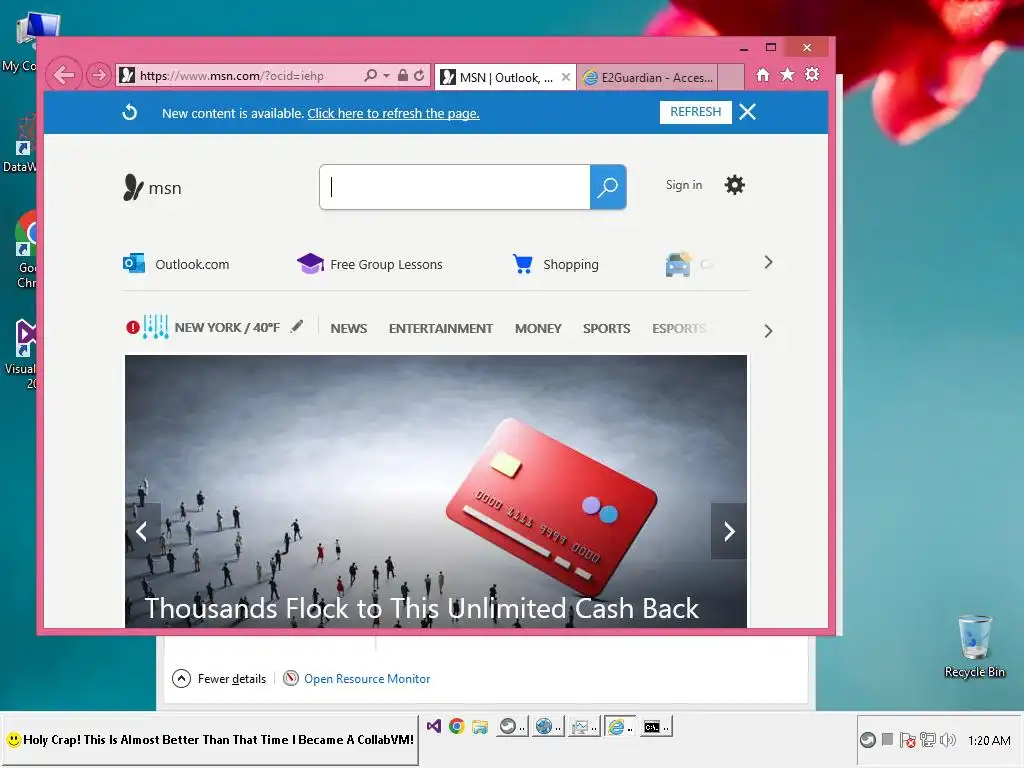Open the ENTERTAINMENT section
The height and width of the screenshot is (768, 1024).
[441, 328]
